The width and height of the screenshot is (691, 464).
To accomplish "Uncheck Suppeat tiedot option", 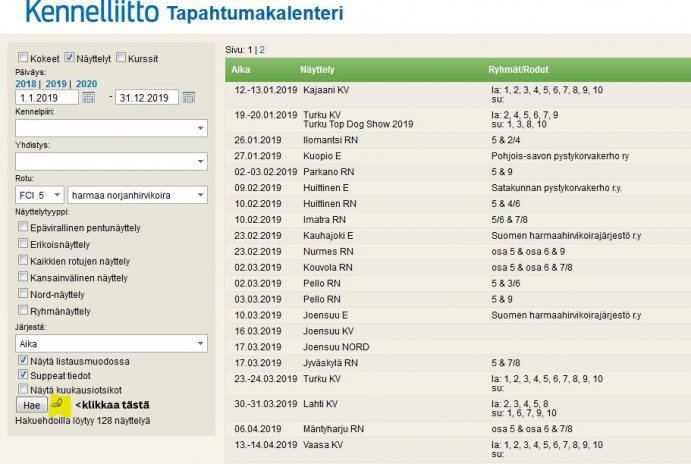I will [23, 375].
